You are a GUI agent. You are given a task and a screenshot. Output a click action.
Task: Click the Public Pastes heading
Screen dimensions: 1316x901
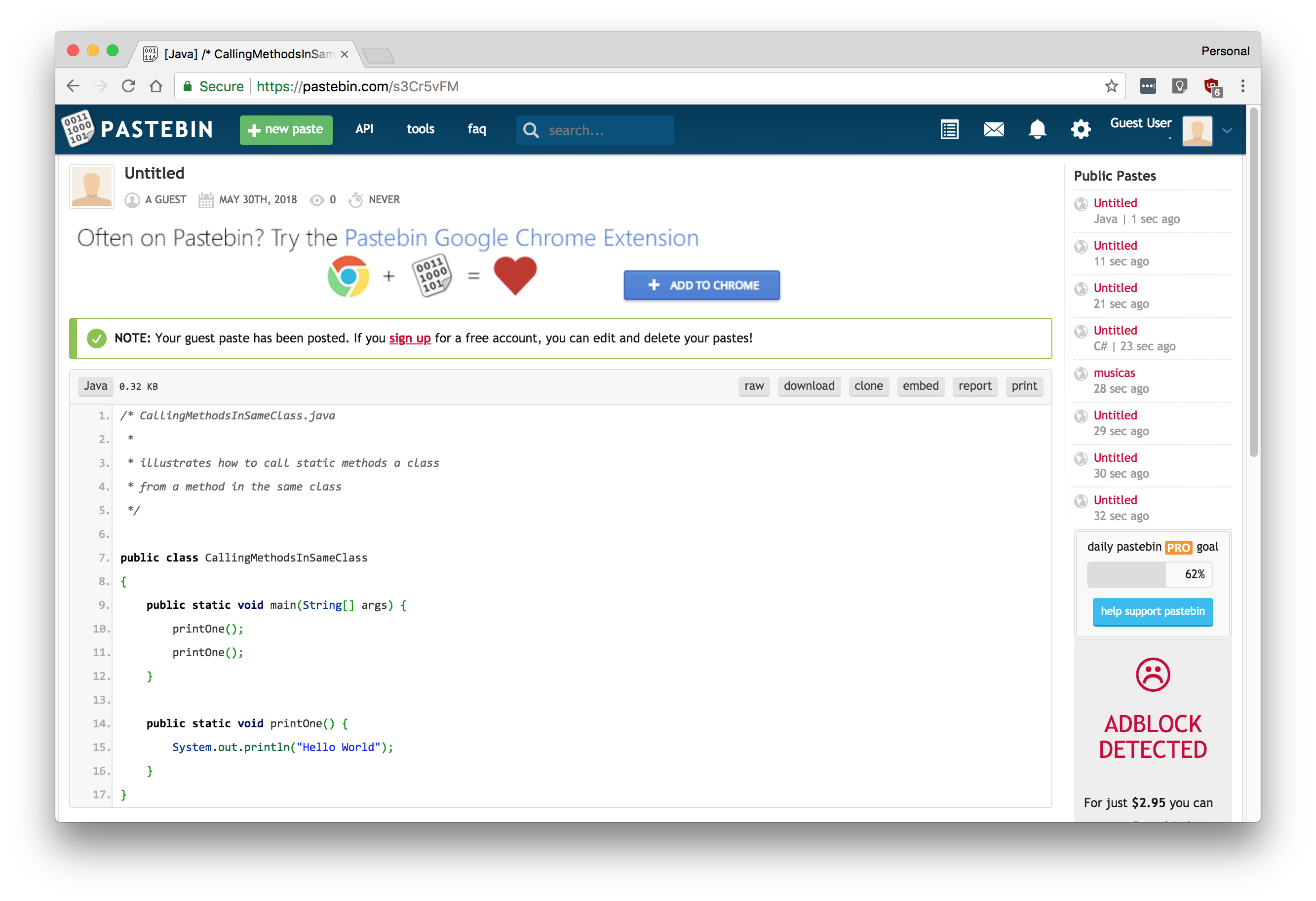click(1115, 176)
